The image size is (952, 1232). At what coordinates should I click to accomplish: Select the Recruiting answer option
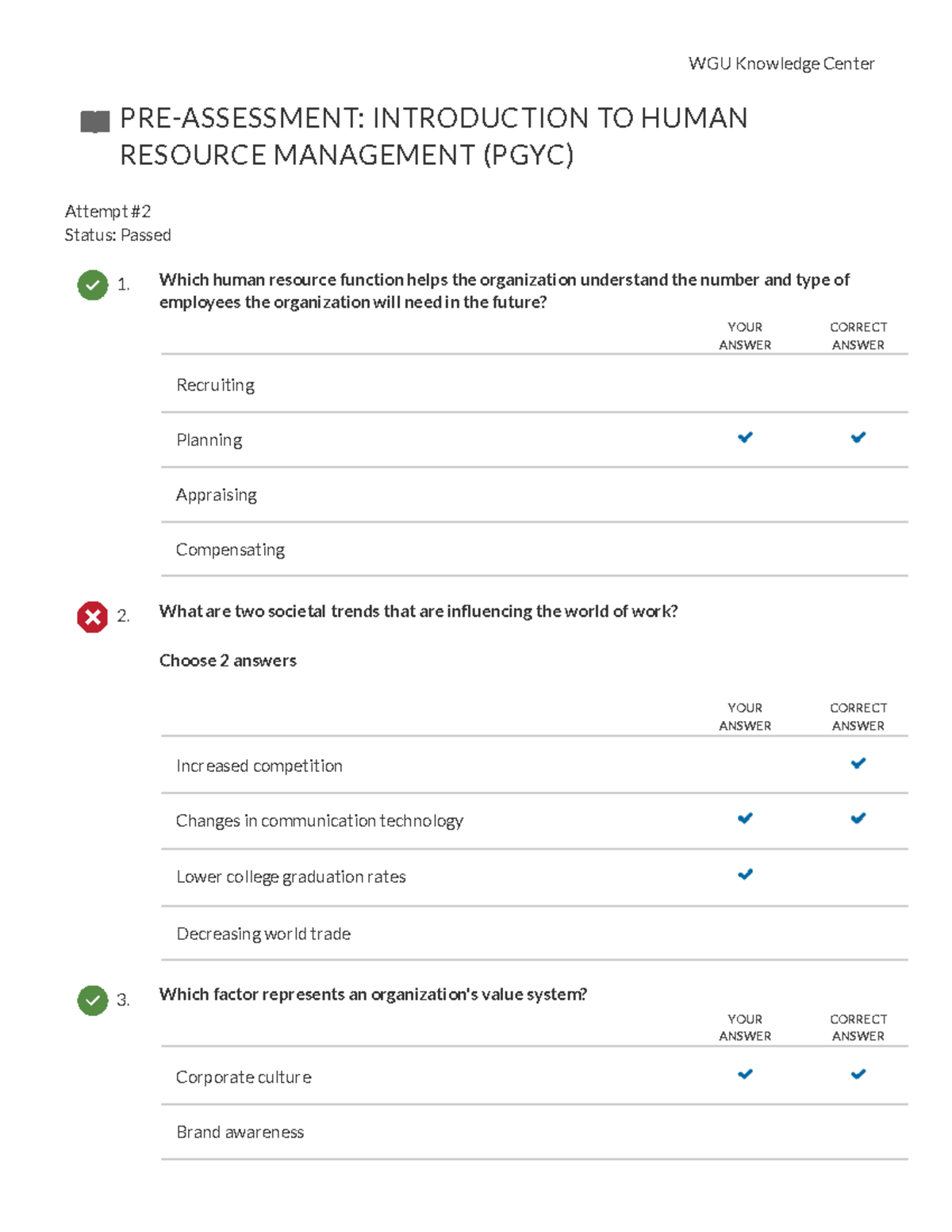pos(216,385)
